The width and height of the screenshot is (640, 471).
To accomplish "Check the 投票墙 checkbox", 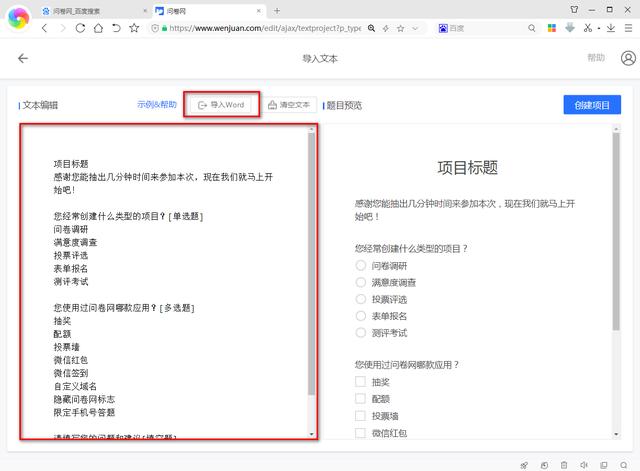I will point(360,416).
